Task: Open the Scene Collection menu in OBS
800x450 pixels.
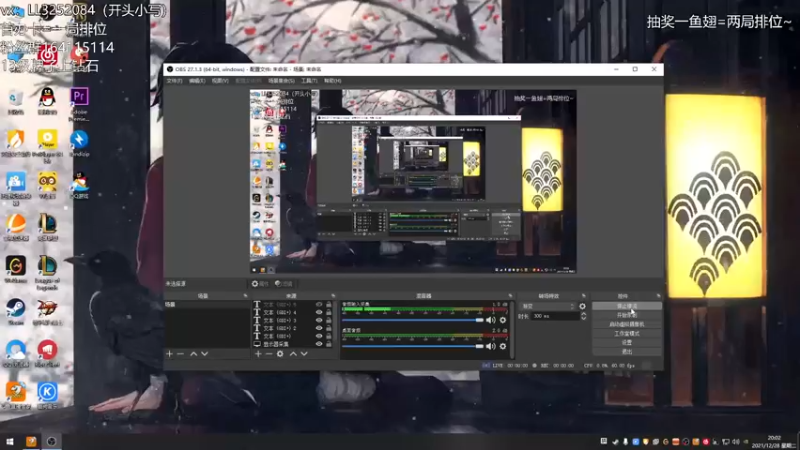Action: click(x=281, y=81)
